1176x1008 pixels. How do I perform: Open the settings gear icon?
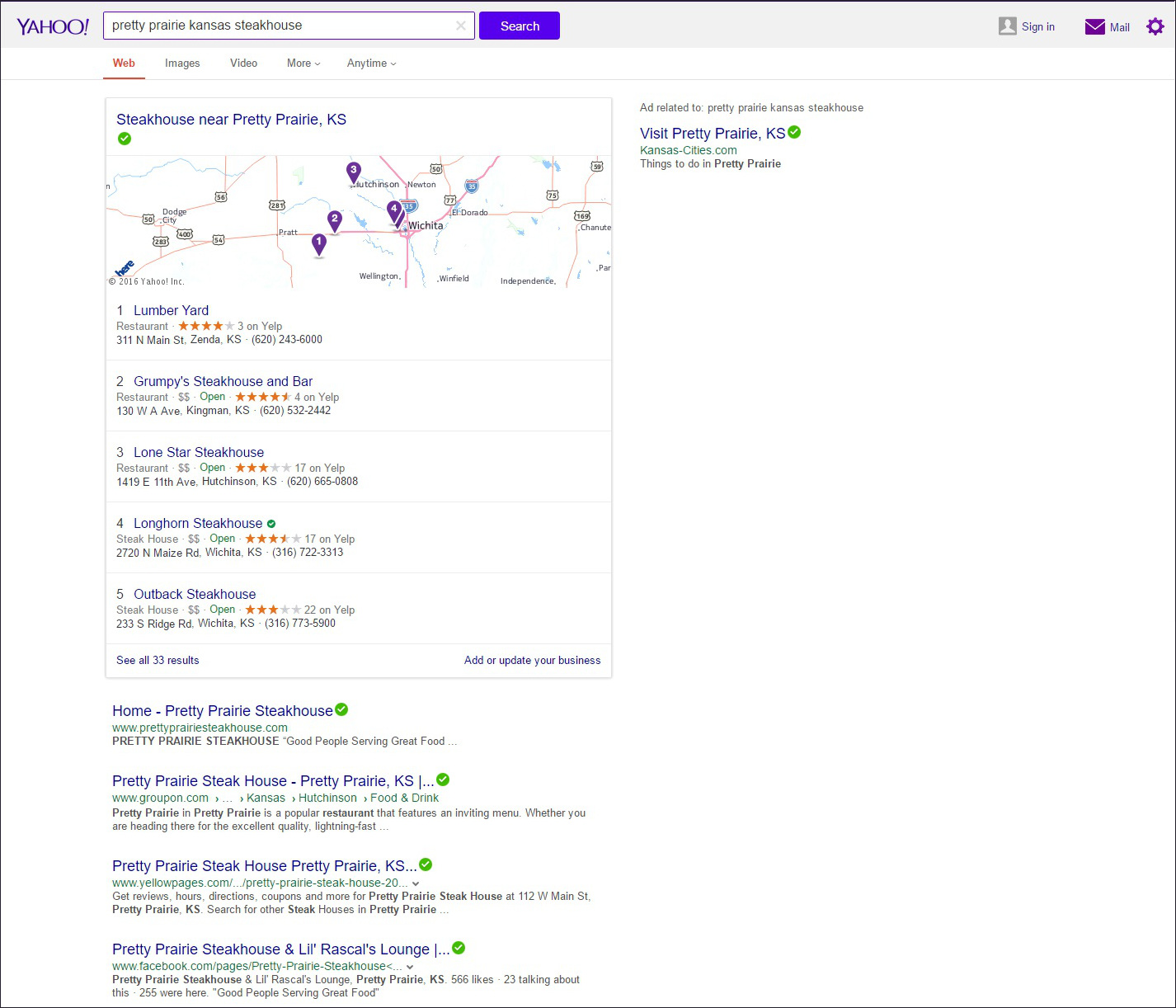tap(1155, 26)
